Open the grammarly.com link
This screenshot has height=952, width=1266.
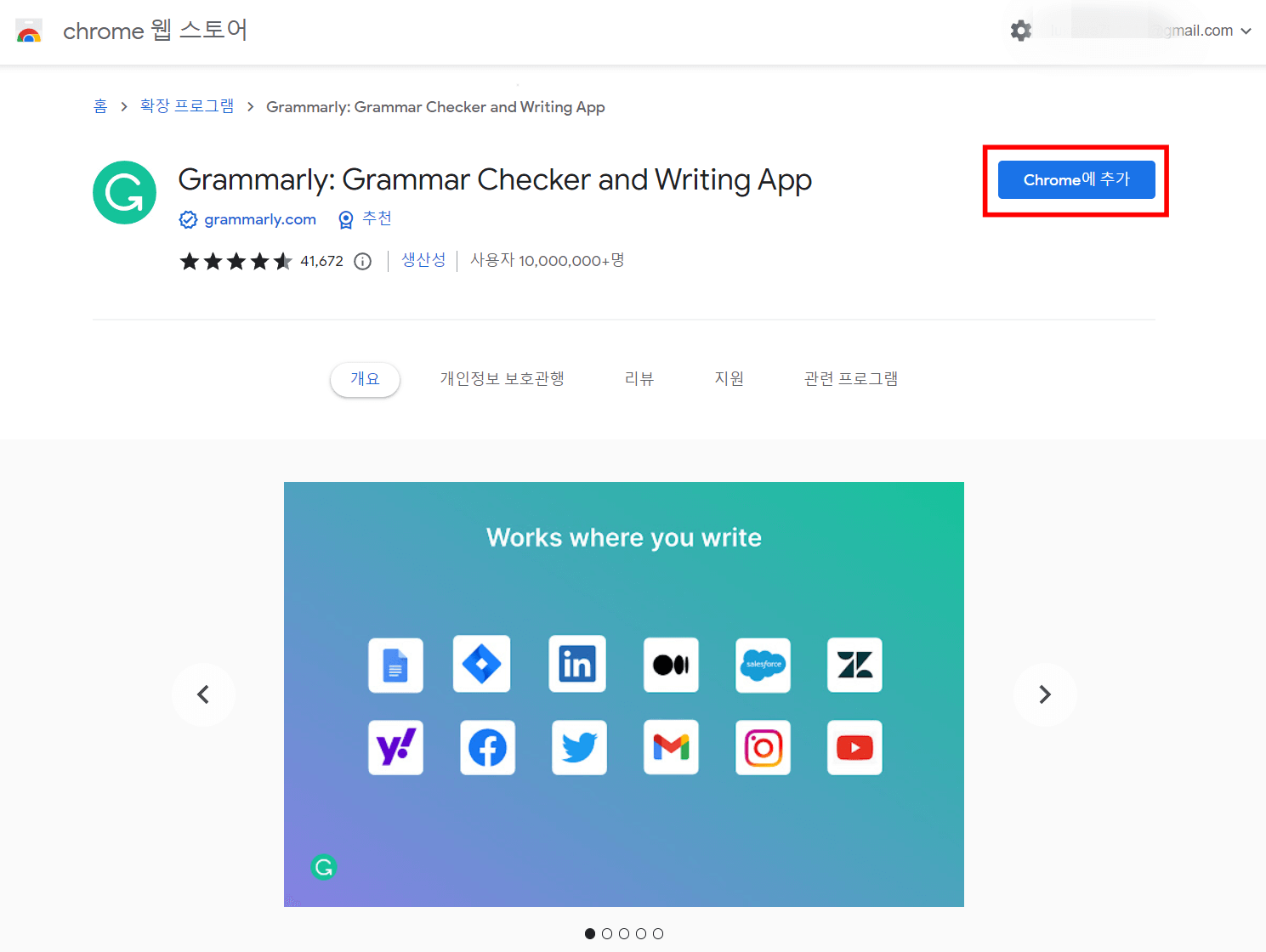(x=259, y=218)
